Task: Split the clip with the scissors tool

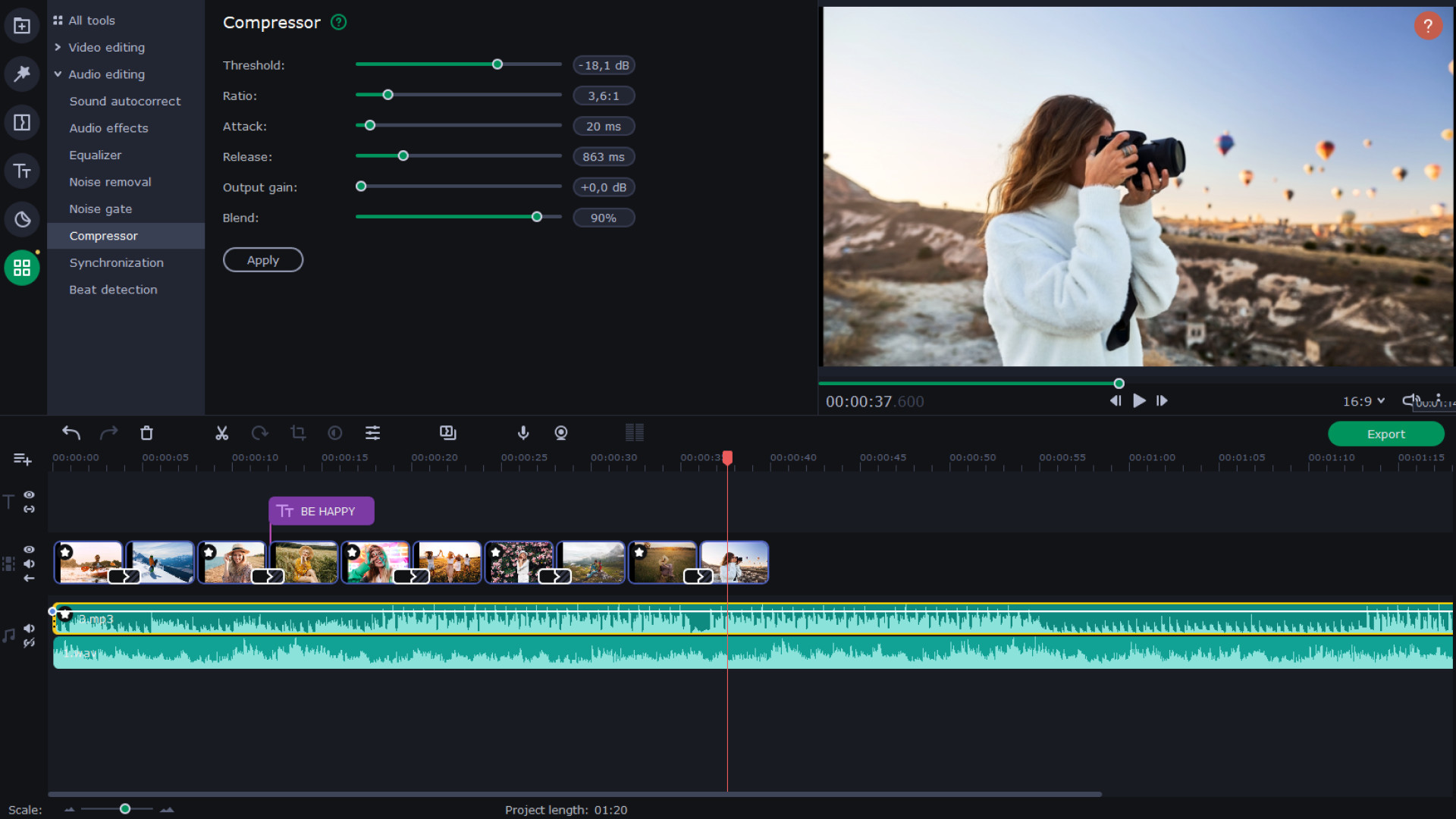Action: click(222, 433)
